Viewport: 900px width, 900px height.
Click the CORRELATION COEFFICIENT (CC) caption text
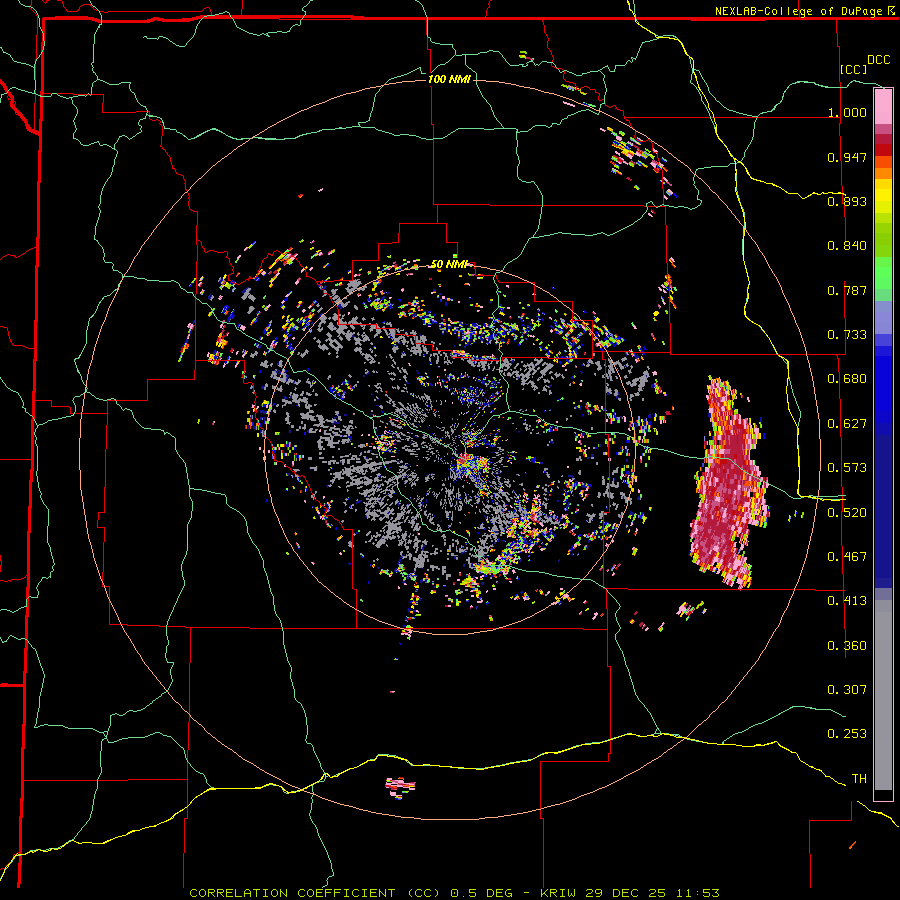(x=315, y=893)
